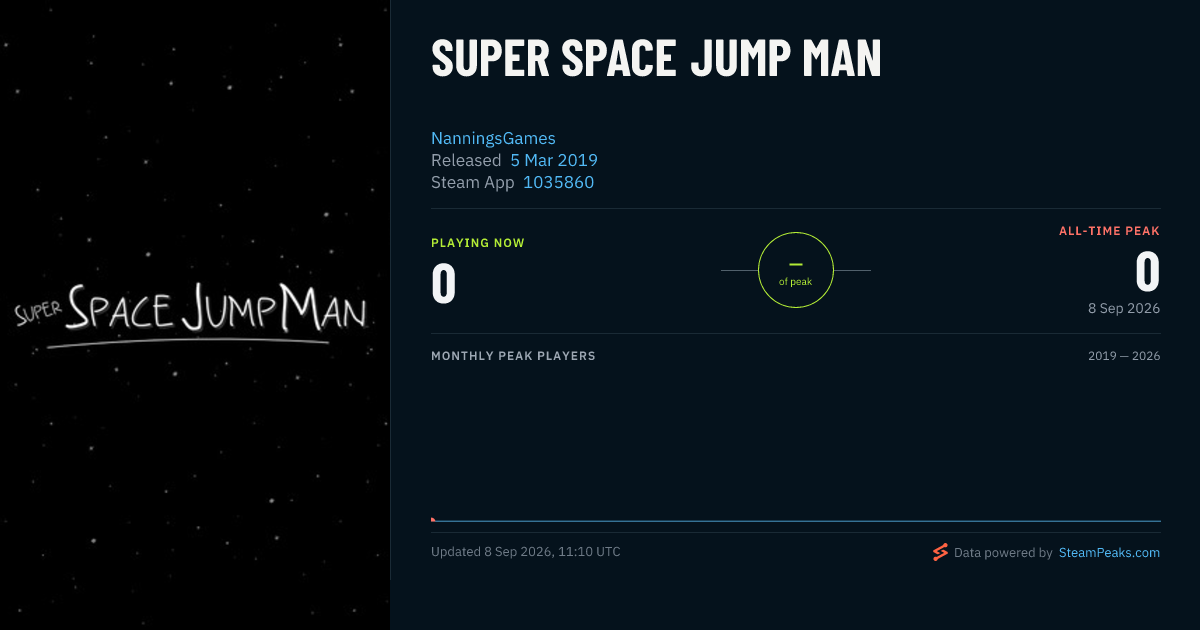
Task: Click the SteamPeaks logo icon
Action: pos(940,552)
